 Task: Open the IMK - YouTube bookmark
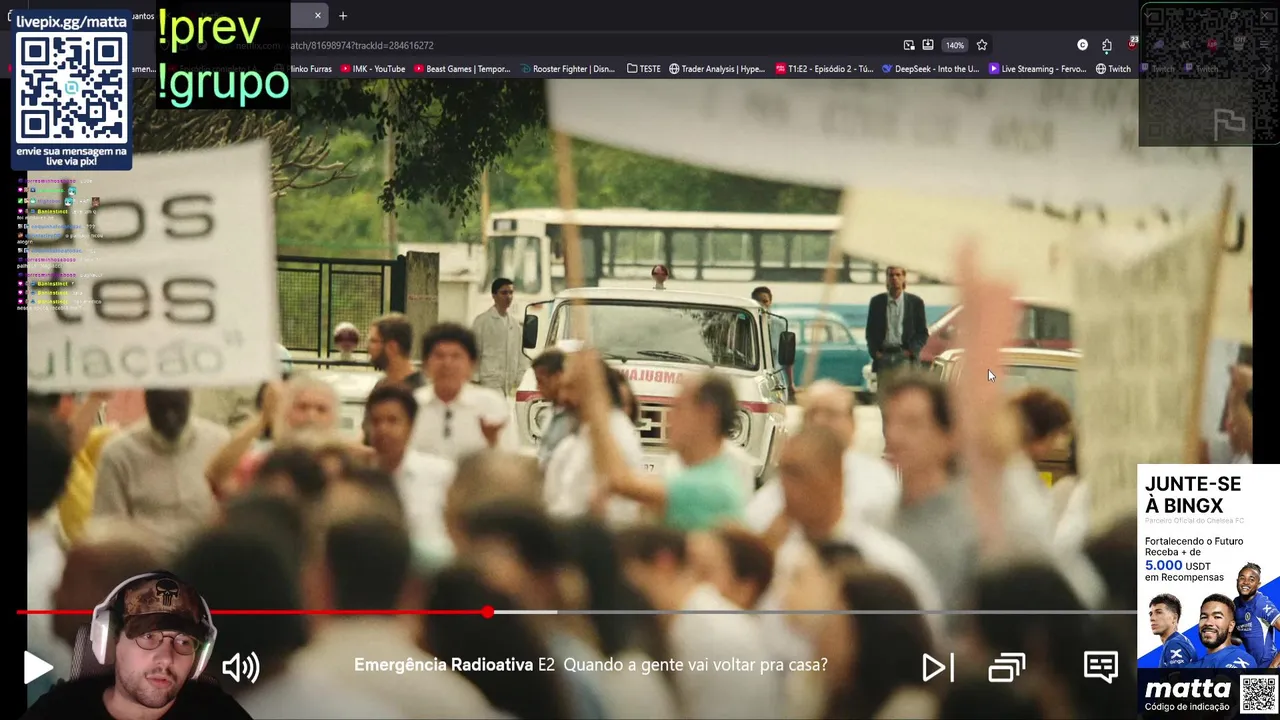(x=373, y=69)
